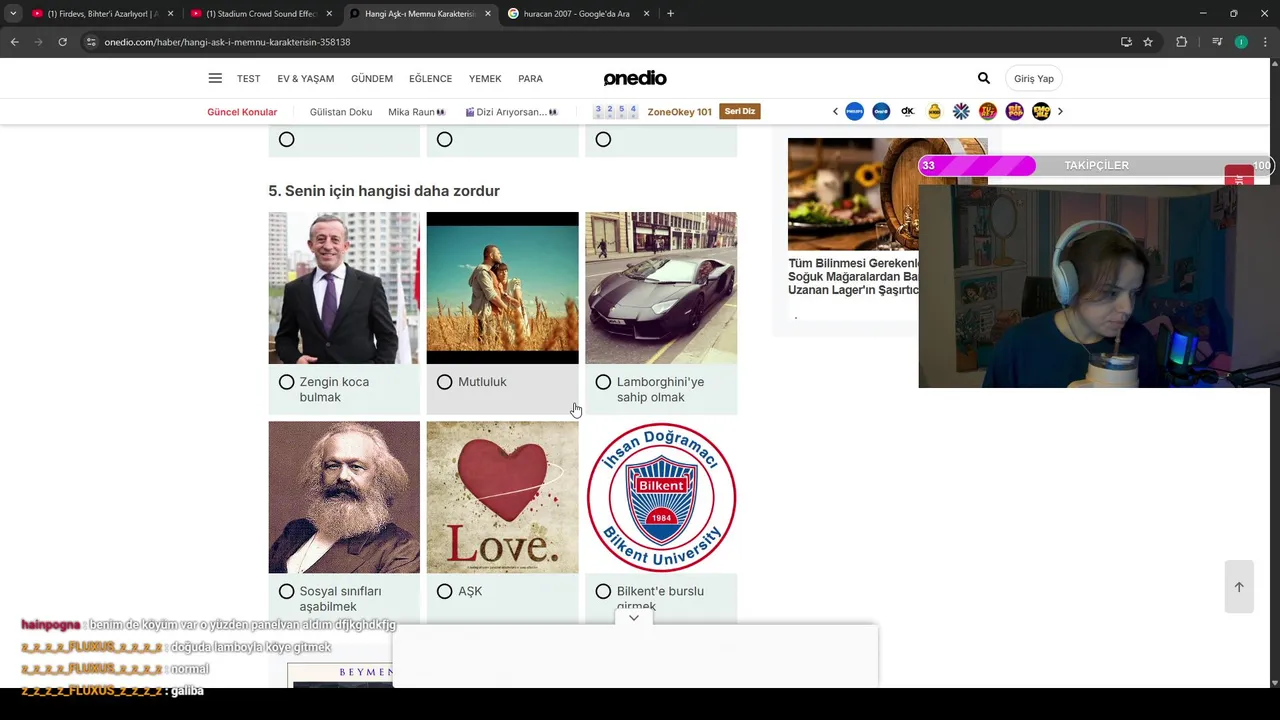Click the dk brand icon
The height and width of the screenshot is (720, 1280).
click(908, 112)
